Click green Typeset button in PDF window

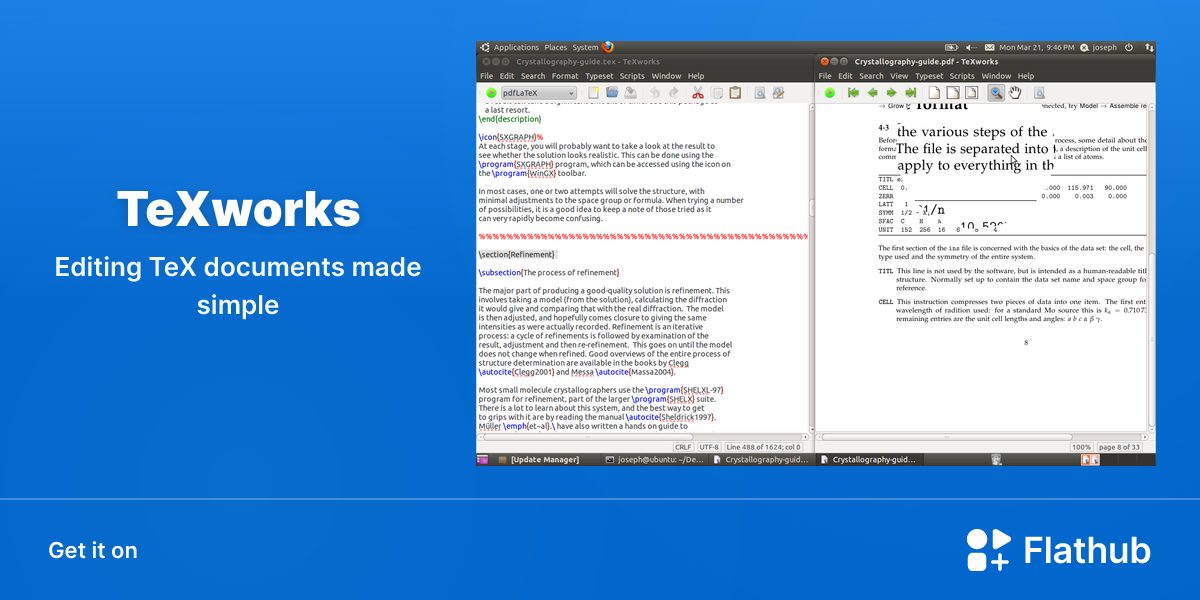(x=829, y=93)
